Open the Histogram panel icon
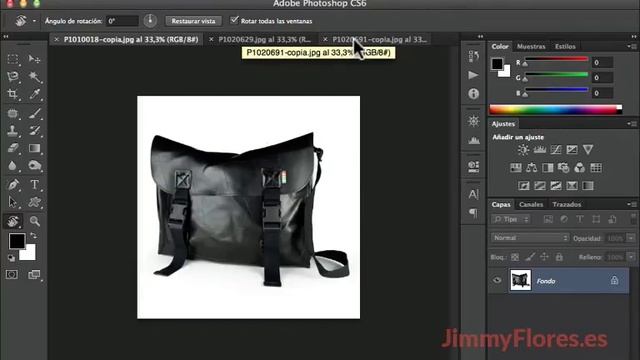Image resolution: width=640 pixels, height=360 pixels. tap(473, 140)
